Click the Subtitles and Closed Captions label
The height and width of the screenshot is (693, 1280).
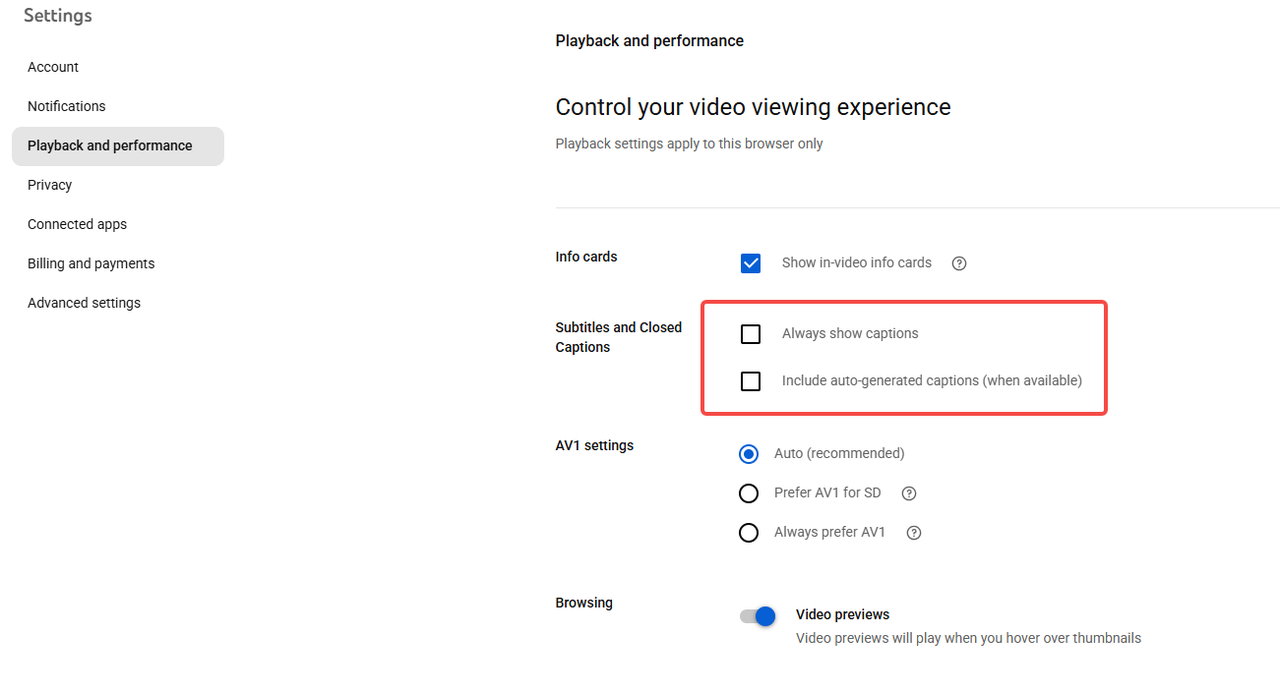pyautogui.click(x=618, y=337)
